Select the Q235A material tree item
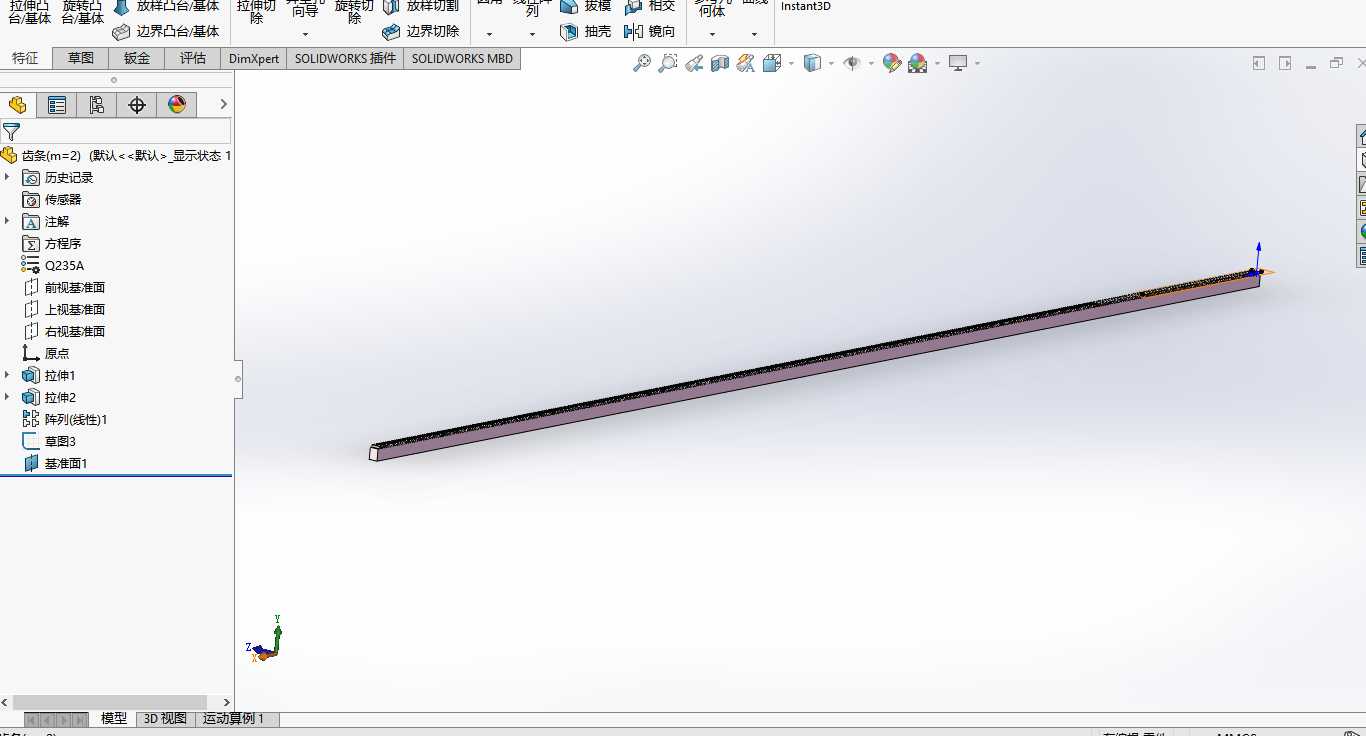 (x=53, y=265)
